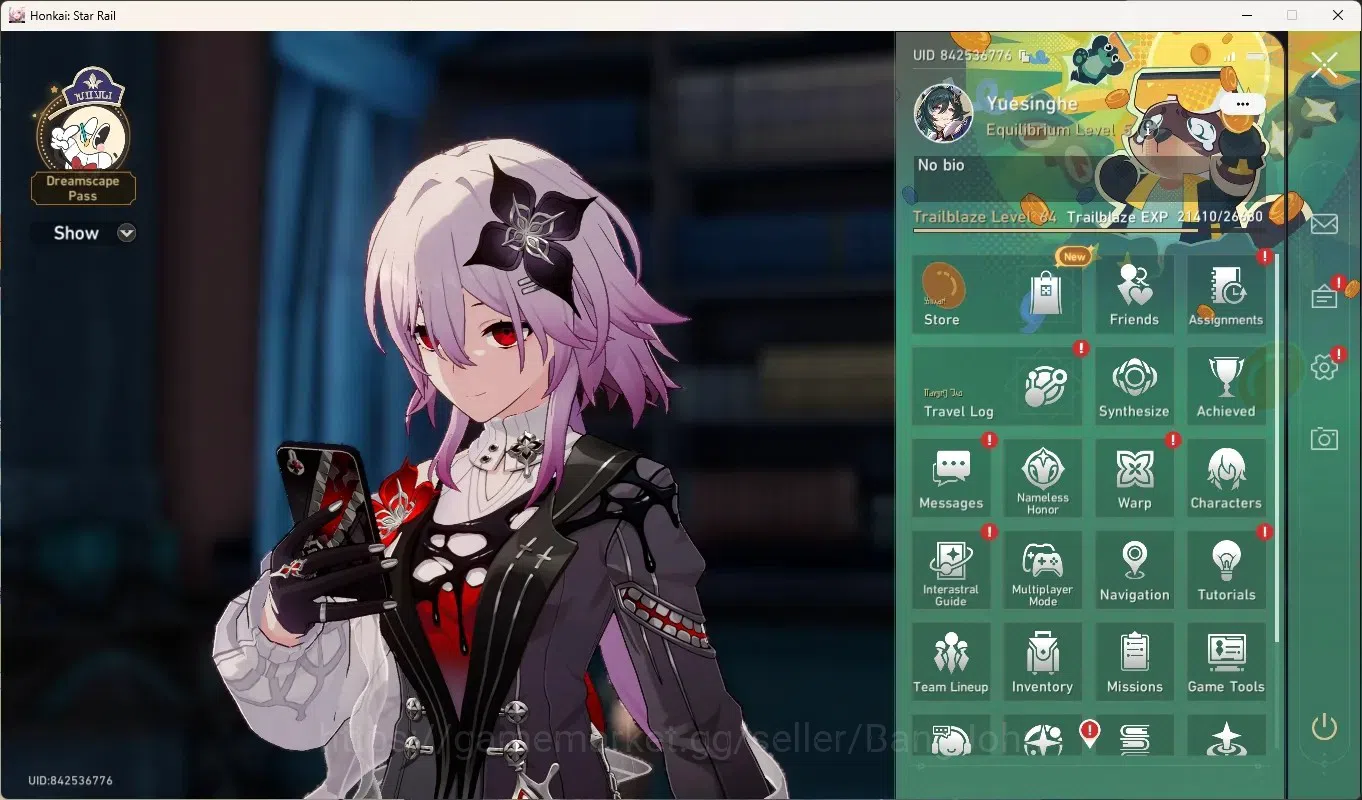1362x800 pixels.
Task: Open the Friends menu
Action: [1134, 294]
